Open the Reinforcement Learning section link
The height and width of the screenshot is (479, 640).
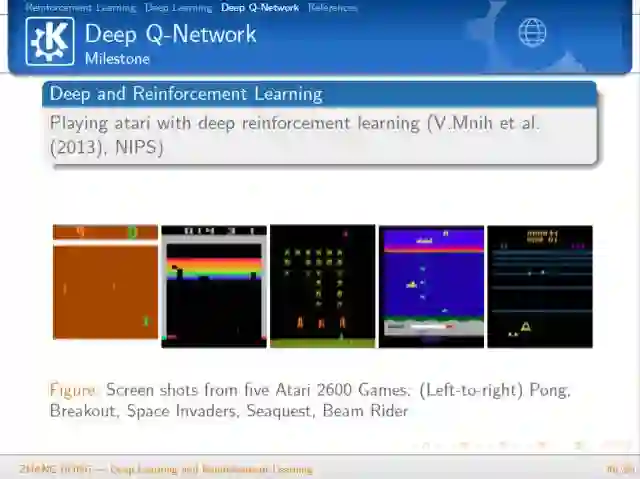coord(80,8)
